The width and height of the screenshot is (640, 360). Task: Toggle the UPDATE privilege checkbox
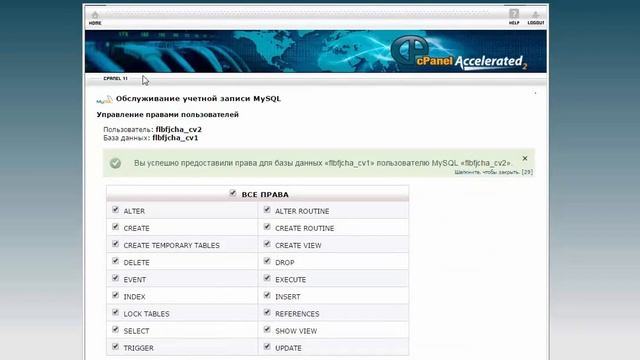tap(267, 347)
